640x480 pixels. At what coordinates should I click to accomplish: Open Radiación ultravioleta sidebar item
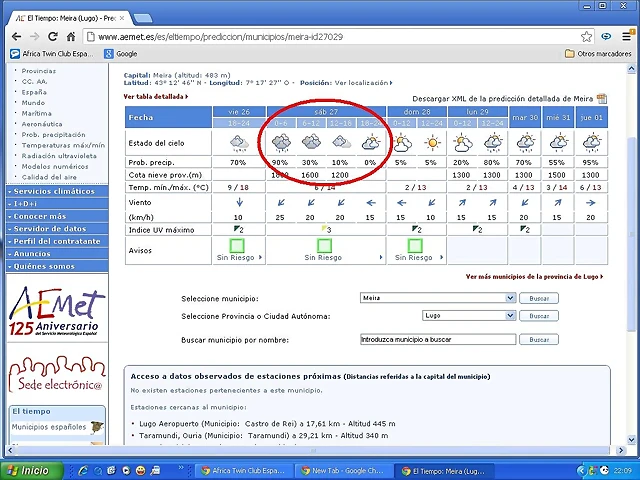[x=59, y=156]
